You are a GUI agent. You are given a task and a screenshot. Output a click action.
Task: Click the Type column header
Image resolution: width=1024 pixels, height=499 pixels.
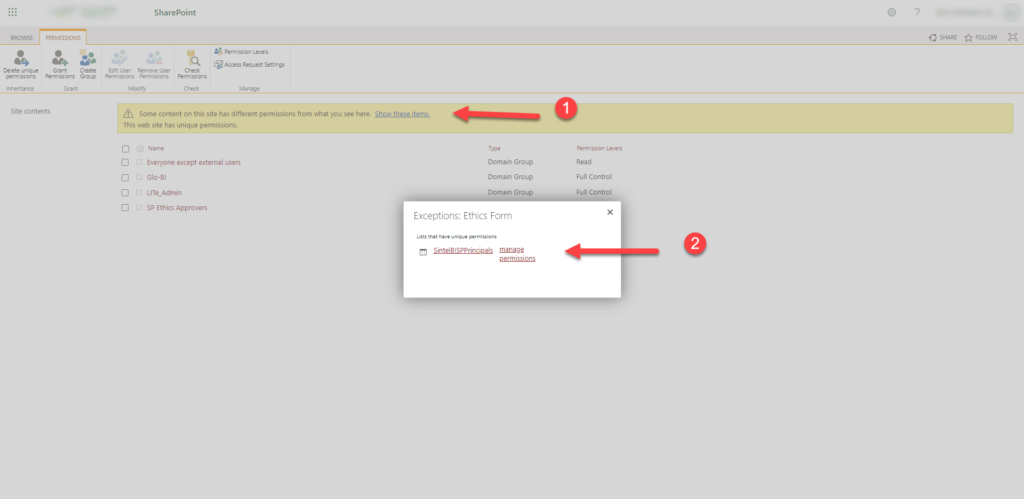494,148
